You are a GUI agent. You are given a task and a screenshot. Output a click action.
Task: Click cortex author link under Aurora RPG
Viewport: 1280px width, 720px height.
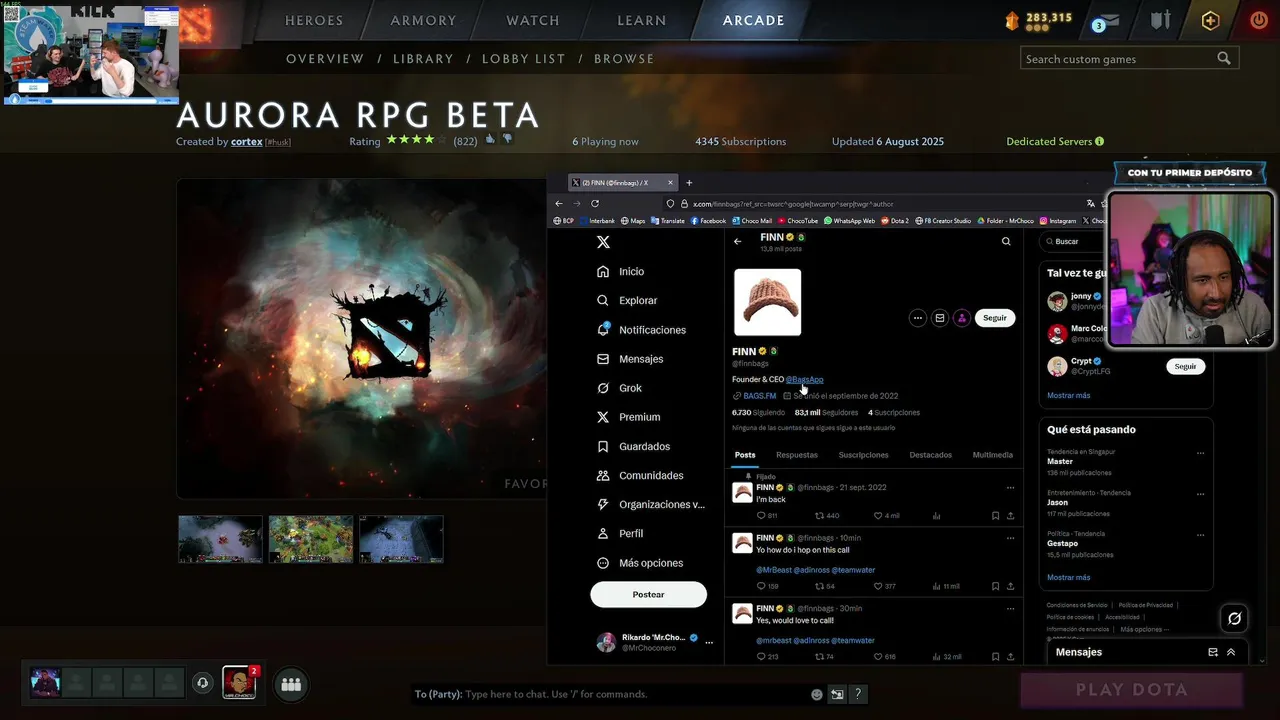[x=247, y=142]
